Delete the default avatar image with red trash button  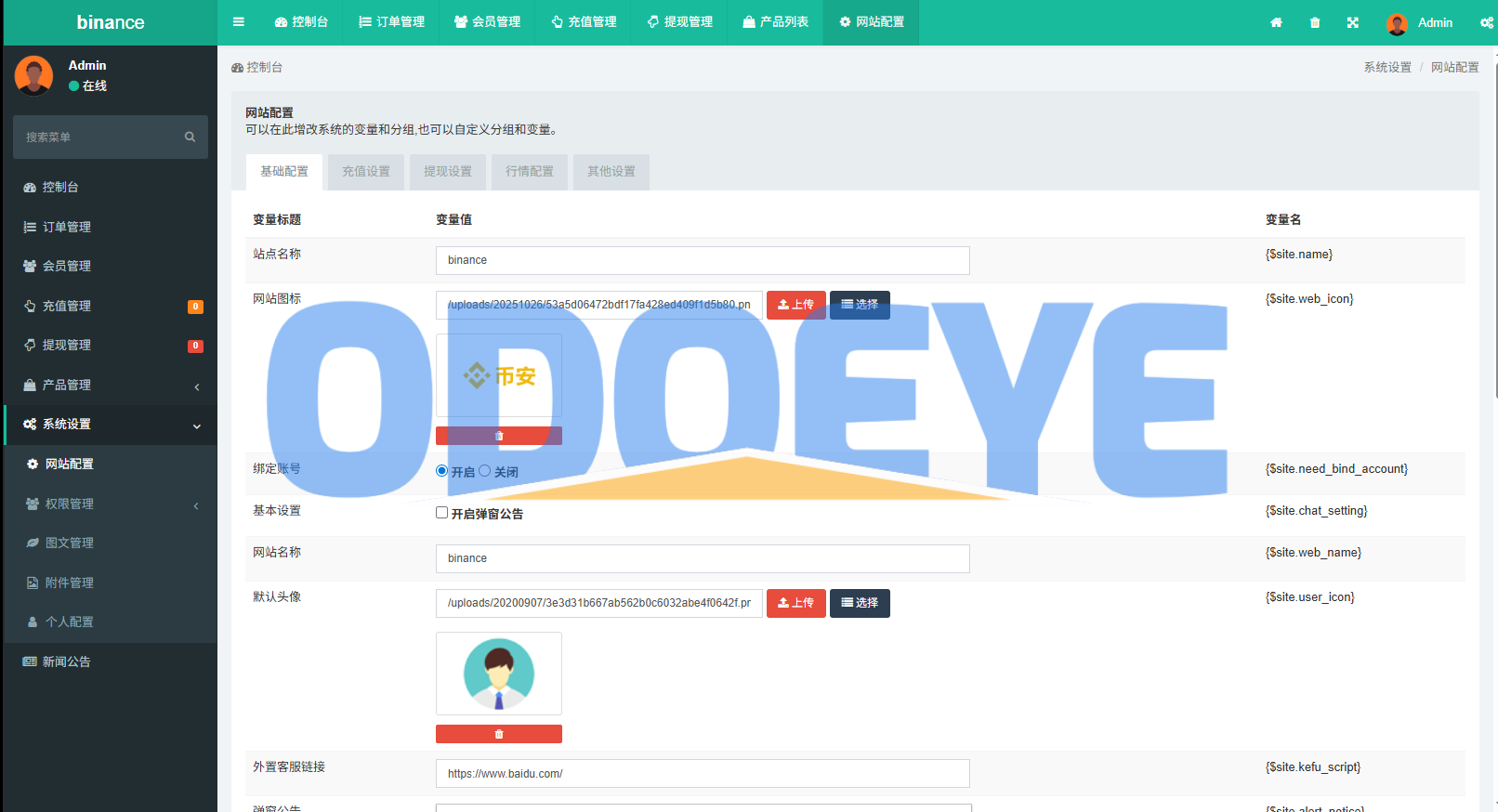coord(499,734)
